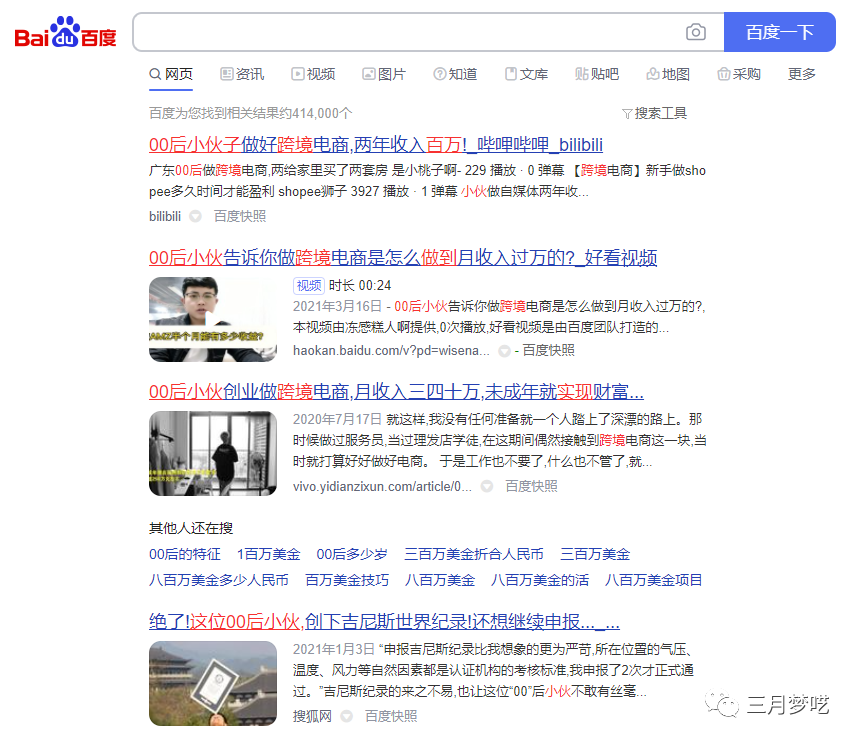The image size is (857, 742).
Task: Search related term 三百万美金折合人民币
Action: [474, 555]
